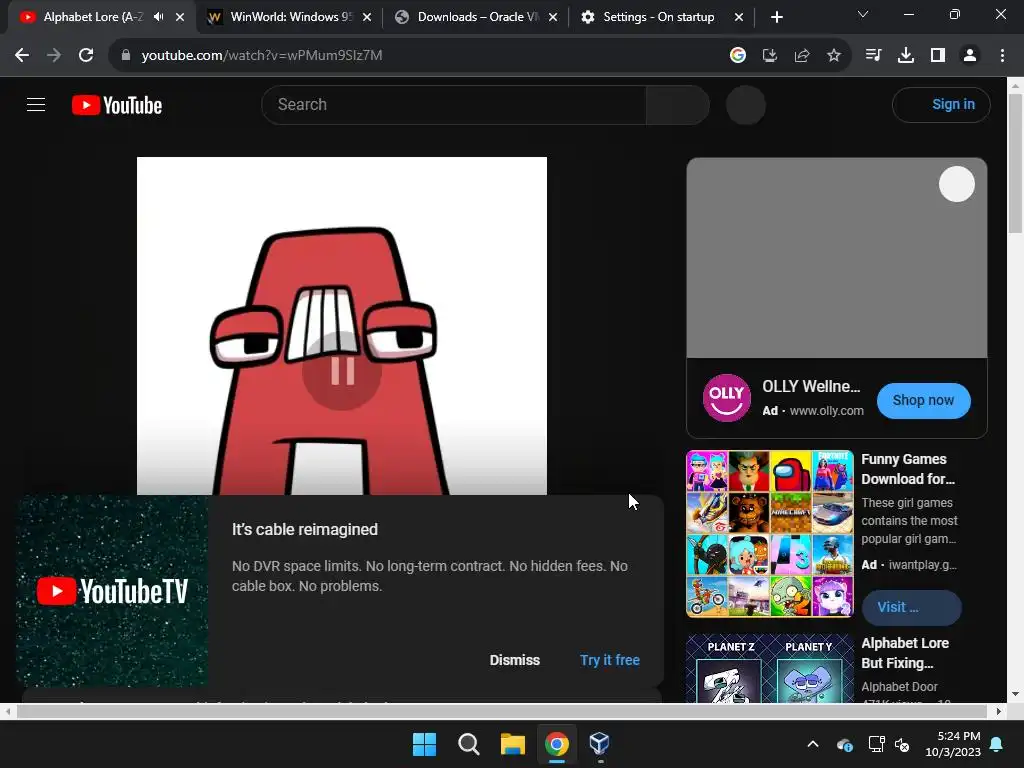Click the search submit button beside Search
The image size is (1024, 768).
point(678,104)
